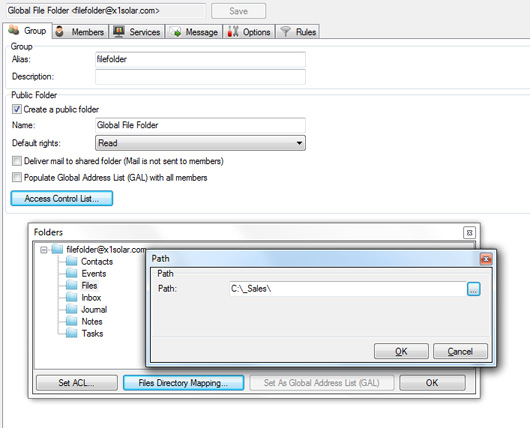Click the Tasks folder icon

click(x=71, y=333)
